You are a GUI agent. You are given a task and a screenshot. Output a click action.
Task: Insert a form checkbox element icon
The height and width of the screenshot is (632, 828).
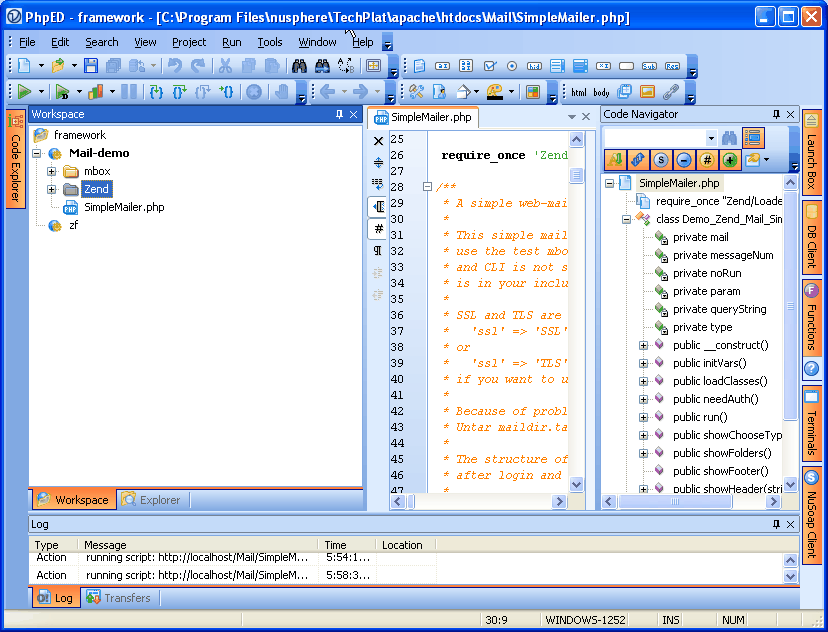[490, 66]
